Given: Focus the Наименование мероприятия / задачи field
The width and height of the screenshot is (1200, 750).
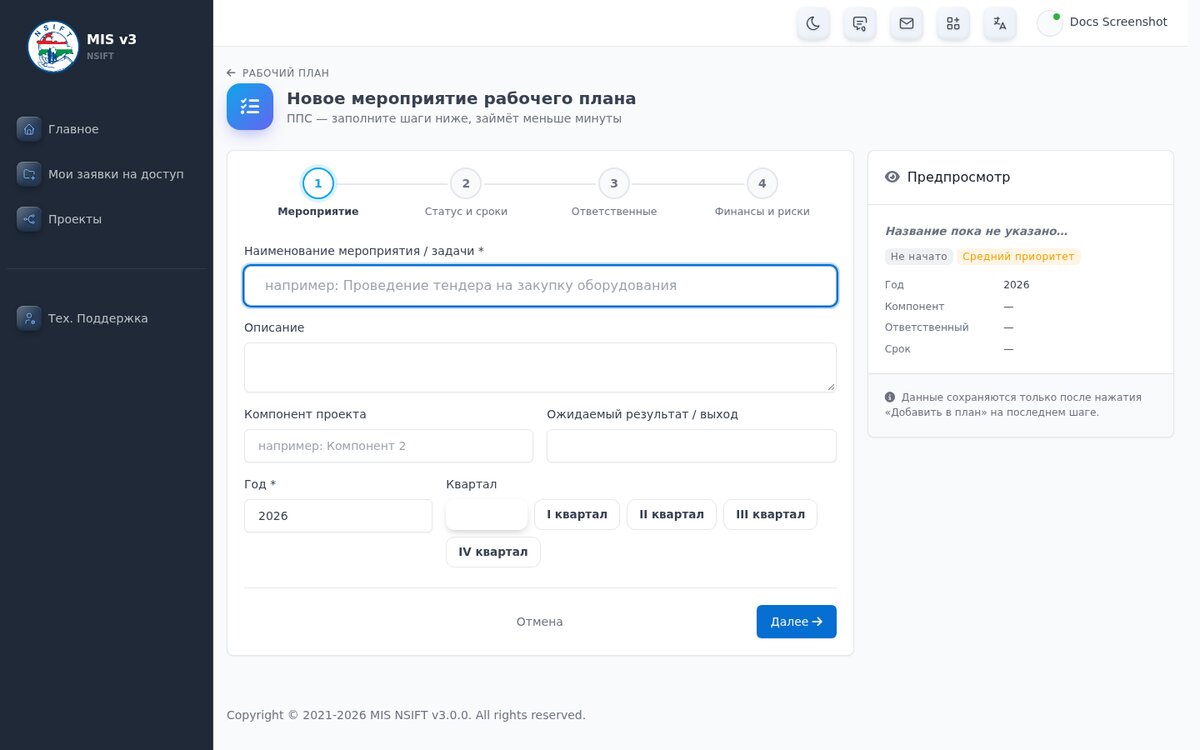Looking at the screenshot, I should point(540,285).
